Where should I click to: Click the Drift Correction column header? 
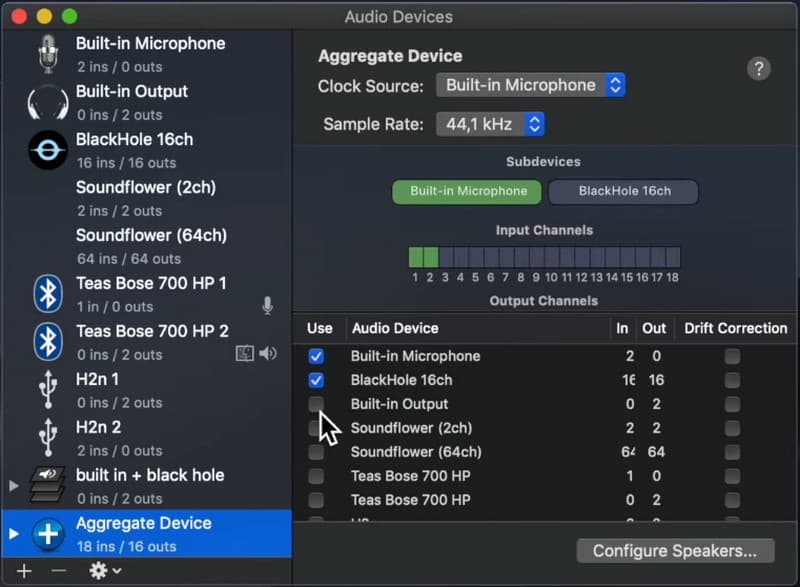click(x=736, y=328)
